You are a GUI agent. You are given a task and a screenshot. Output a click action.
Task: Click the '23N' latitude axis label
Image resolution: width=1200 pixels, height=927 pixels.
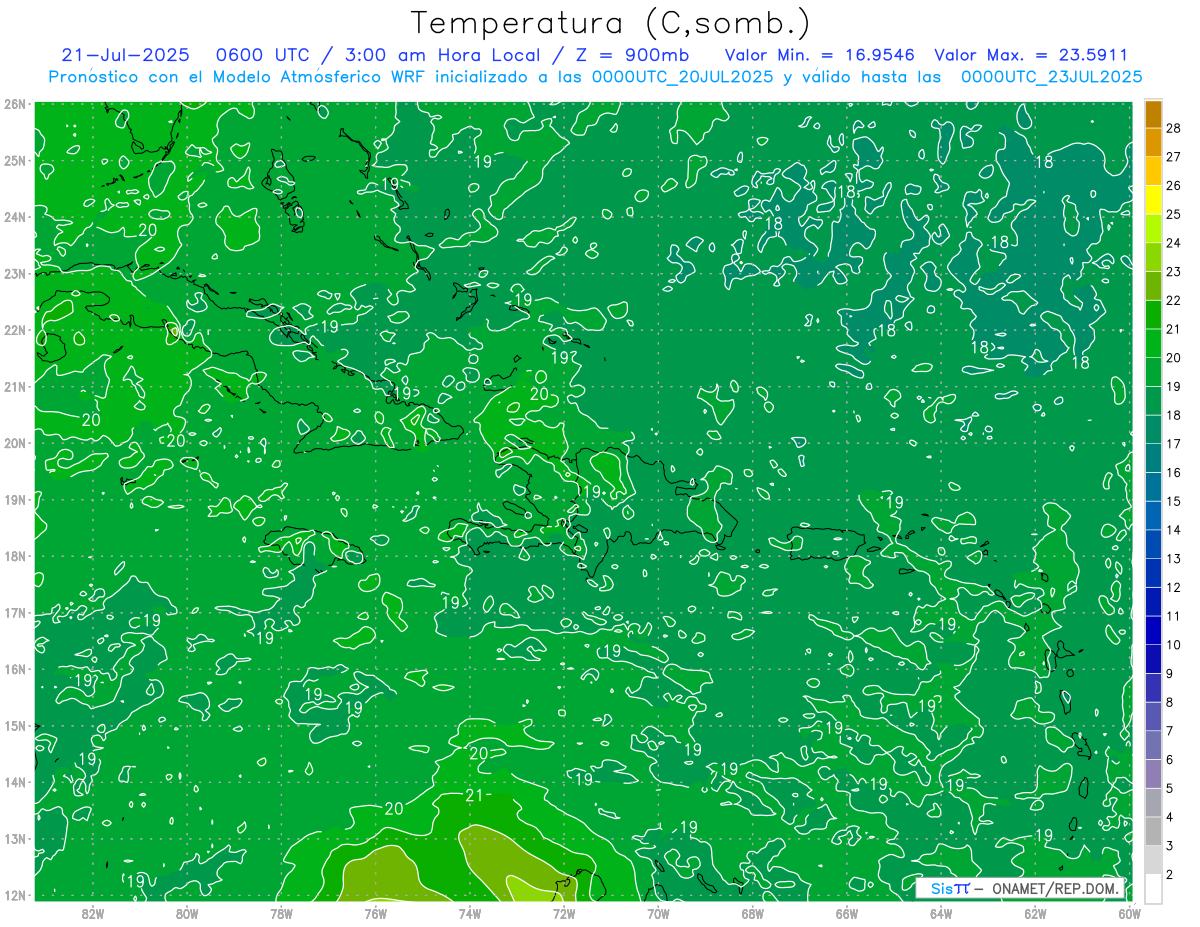14,273
